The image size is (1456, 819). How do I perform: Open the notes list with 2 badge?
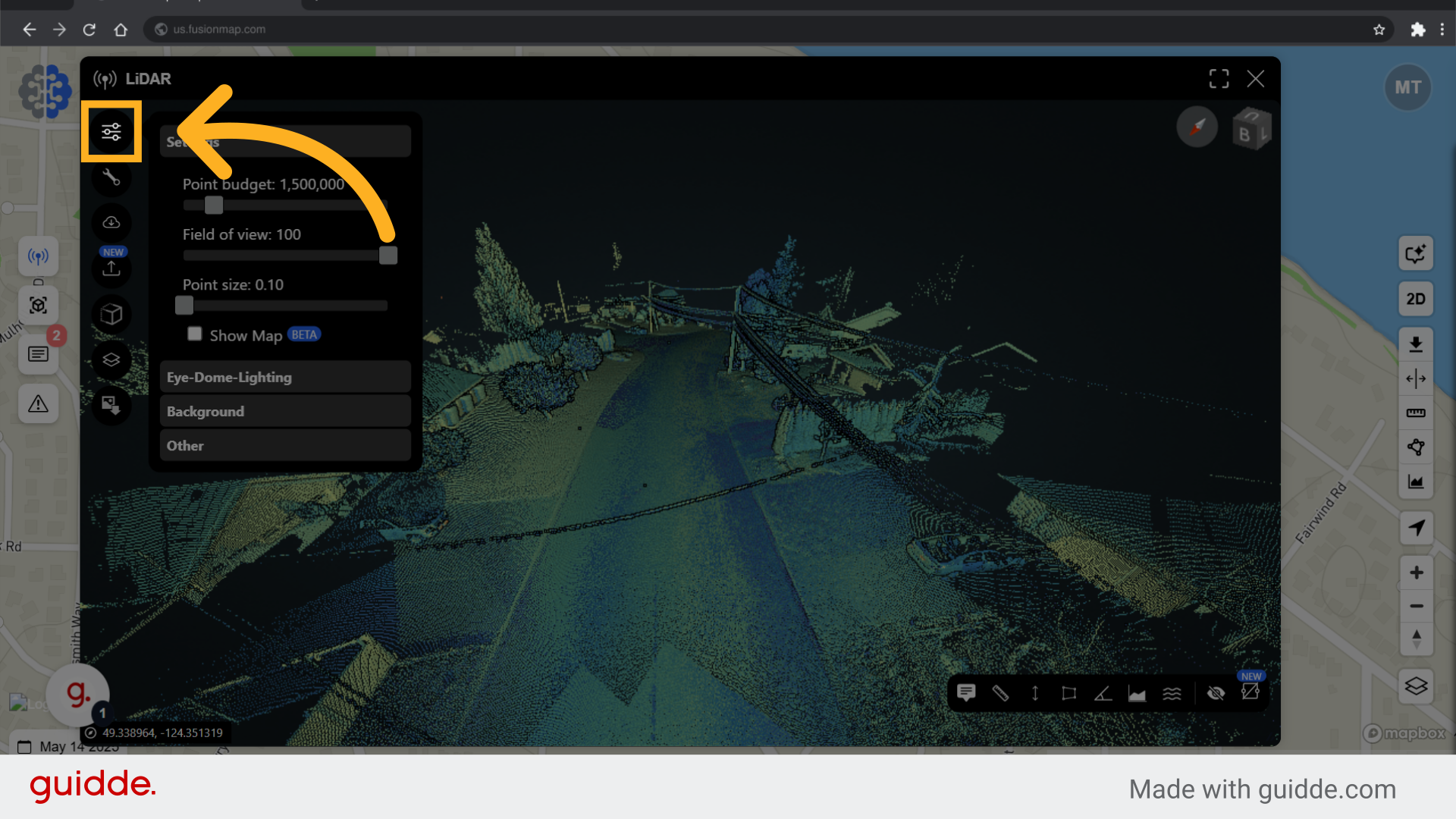pos(38,354)
